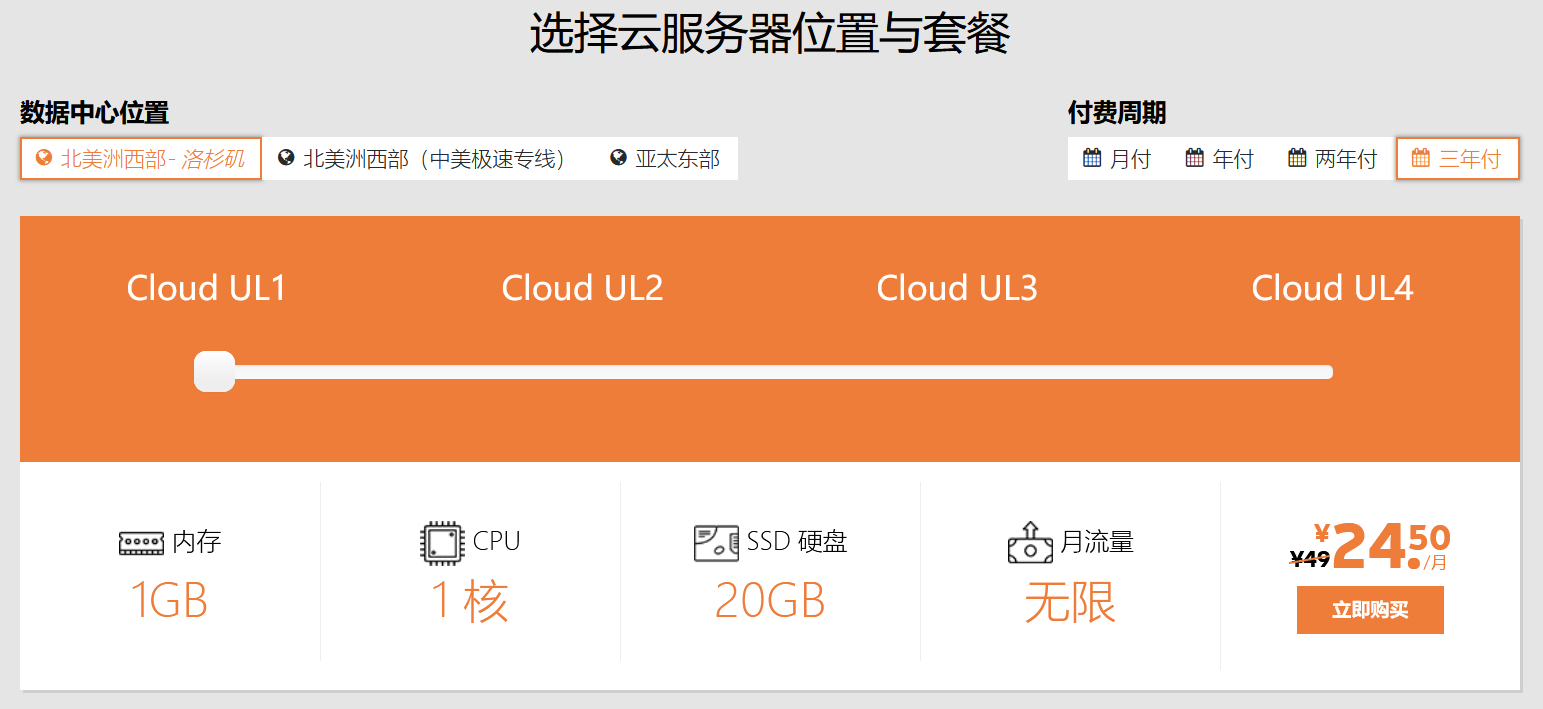The height and width of the screenshot is (709, 1543).
Task: Click the calendar icon next to 三年付
Action: click(x=1420, y=157)
